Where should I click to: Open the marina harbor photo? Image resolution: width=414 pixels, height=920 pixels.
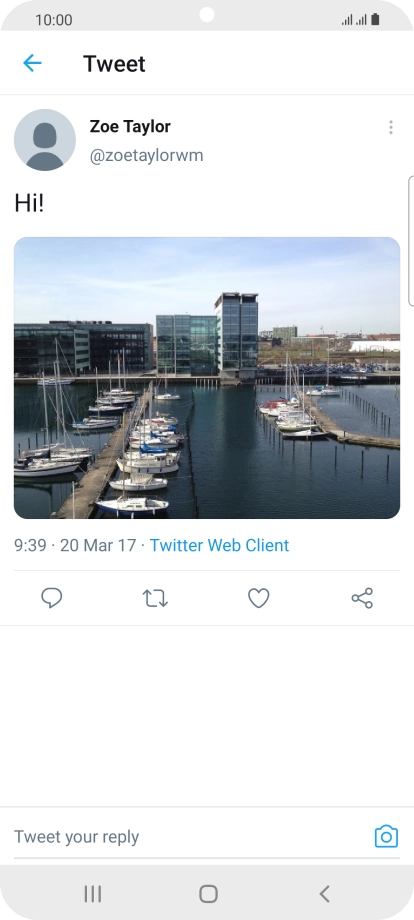coord(207,378)
